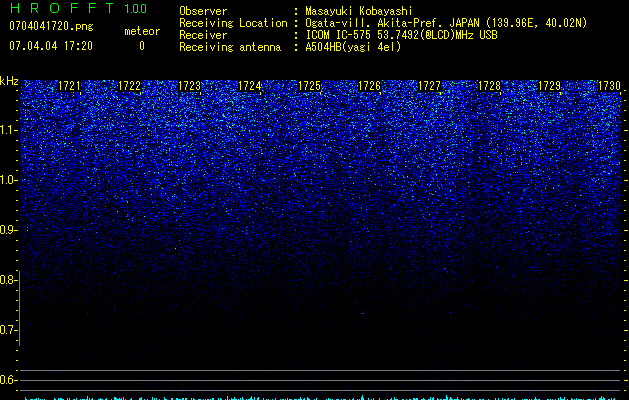Viewport: 629px width, 400px height.
Task: Click the 1723 time marker
Action: coord(189,86)
